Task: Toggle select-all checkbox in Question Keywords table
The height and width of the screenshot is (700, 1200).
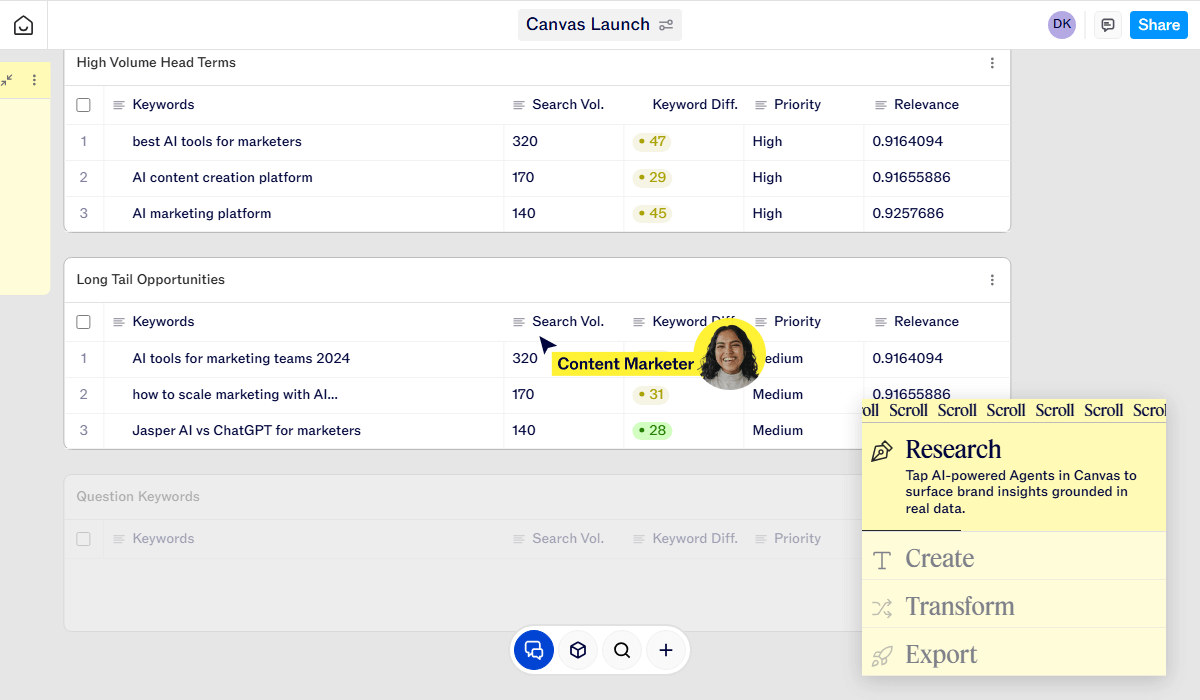Action: [84, 539]
